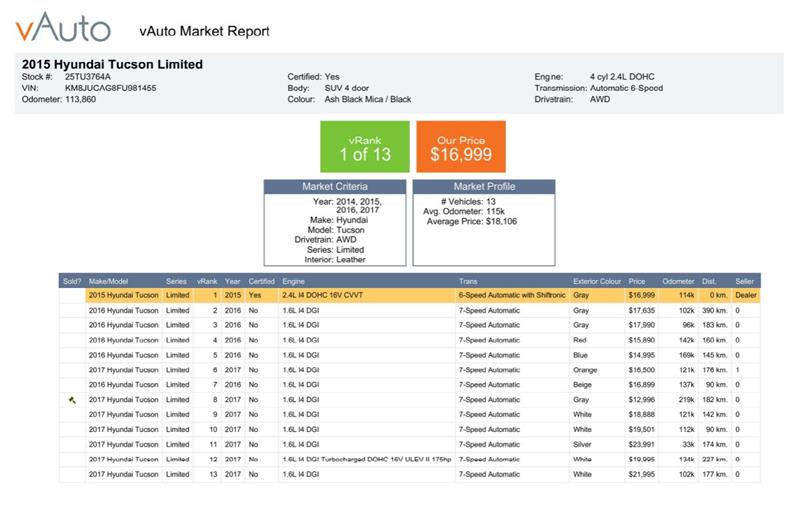
Task: Select the odometer value 113,860
Action: (81, 99)
